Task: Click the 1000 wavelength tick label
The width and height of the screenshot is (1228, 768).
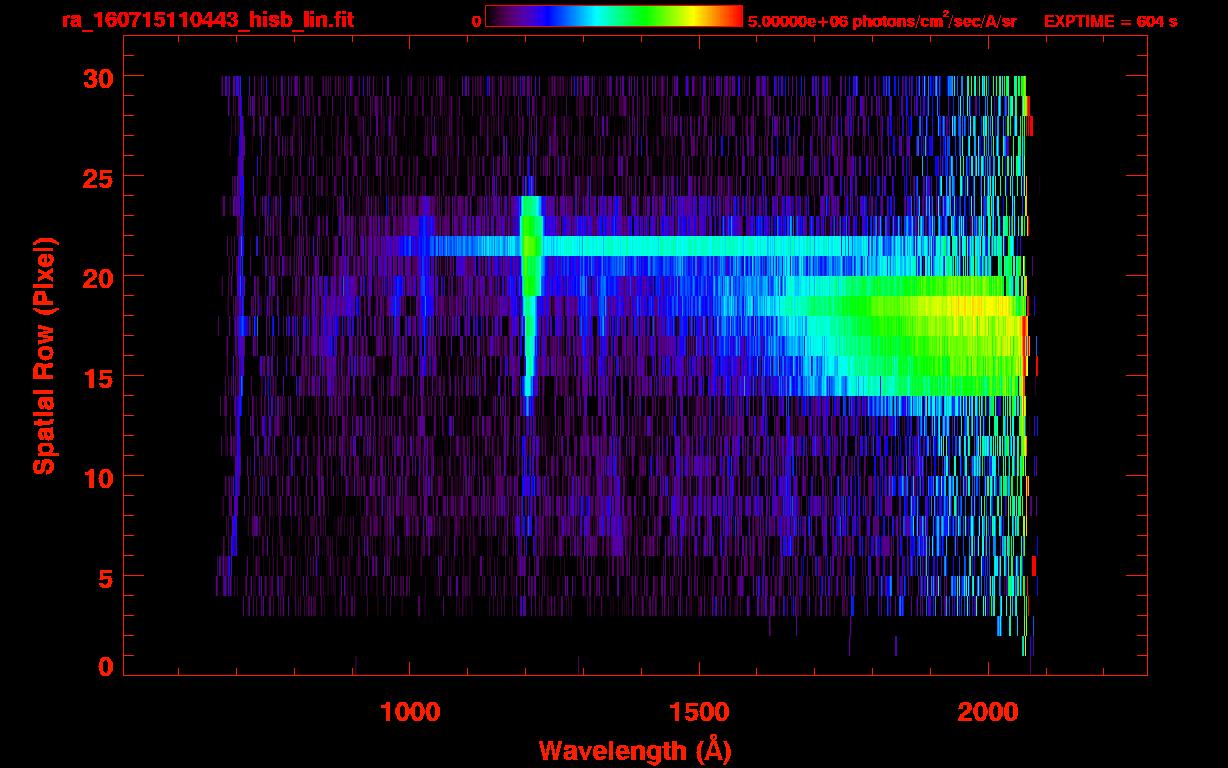Action: [x=410, y=711]
